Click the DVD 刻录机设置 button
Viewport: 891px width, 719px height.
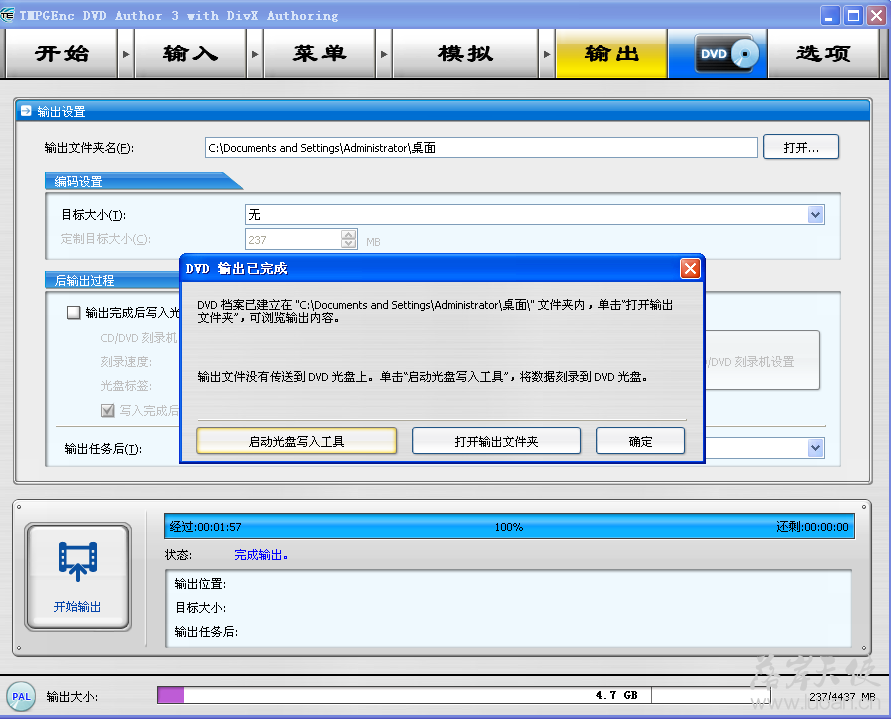click(761, 360)
